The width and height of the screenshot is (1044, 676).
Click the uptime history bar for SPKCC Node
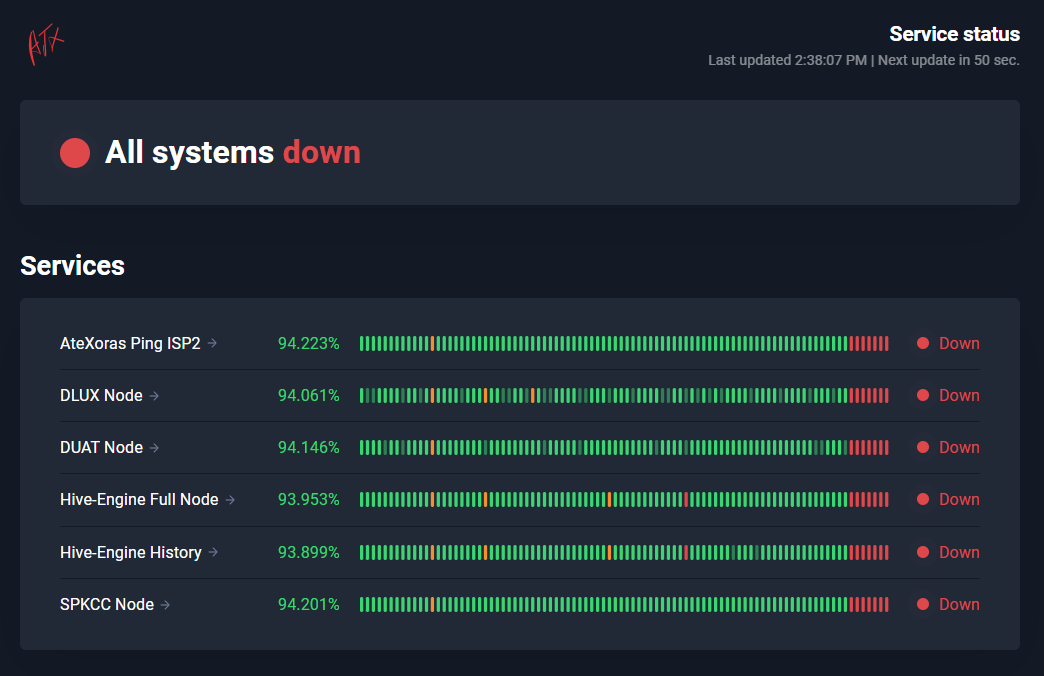[624, 604]
